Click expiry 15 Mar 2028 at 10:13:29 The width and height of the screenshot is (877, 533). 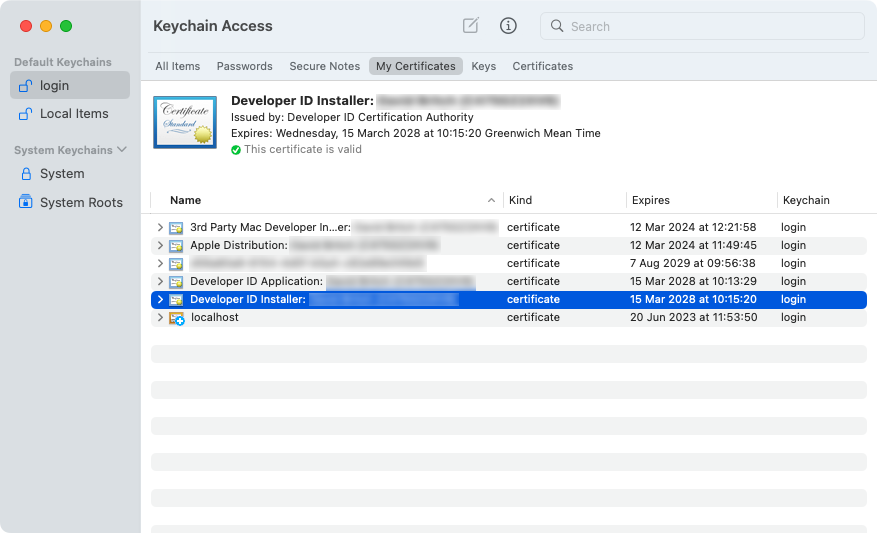click(693, 281)
